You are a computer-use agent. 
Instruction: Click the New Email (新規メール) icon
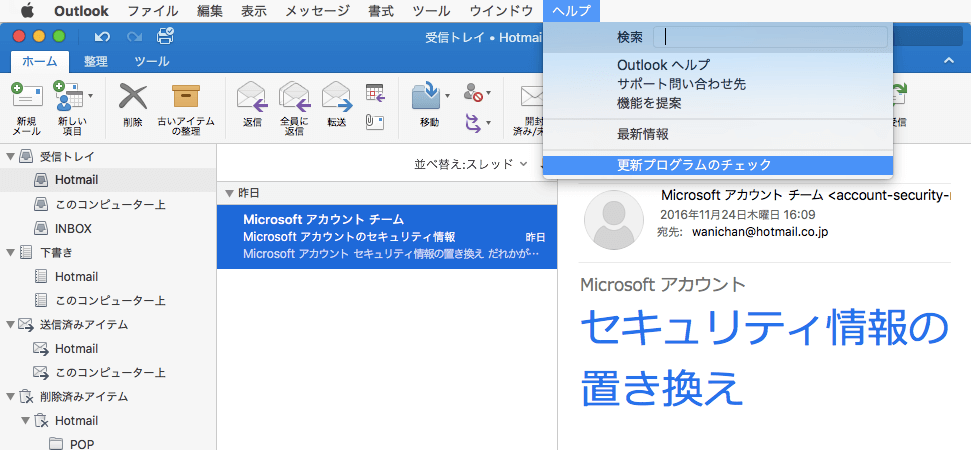point(27,95)
